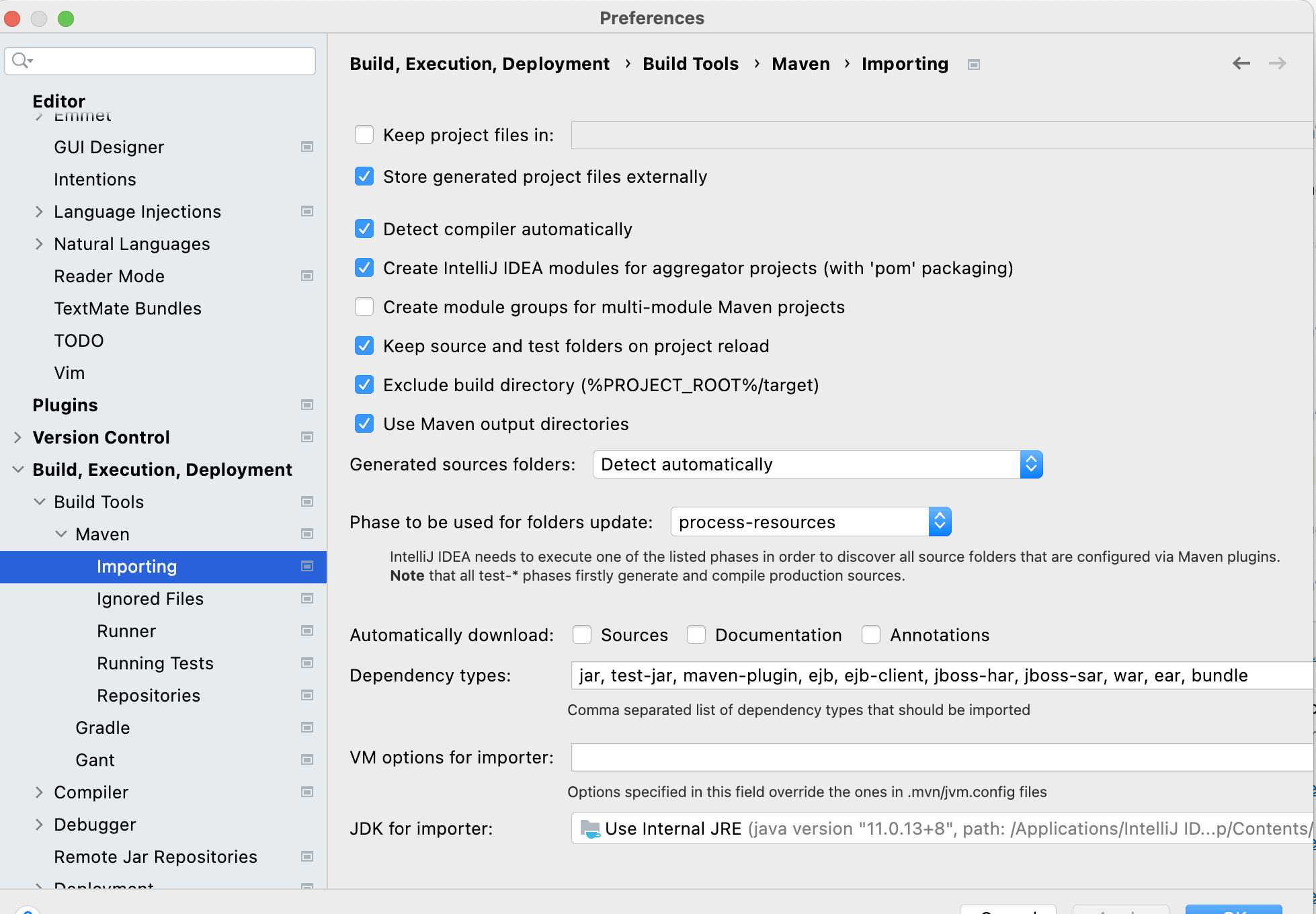Open TextMate Bundles settings
Viewport: 1316px width, 914px height.
pos(128,308)
